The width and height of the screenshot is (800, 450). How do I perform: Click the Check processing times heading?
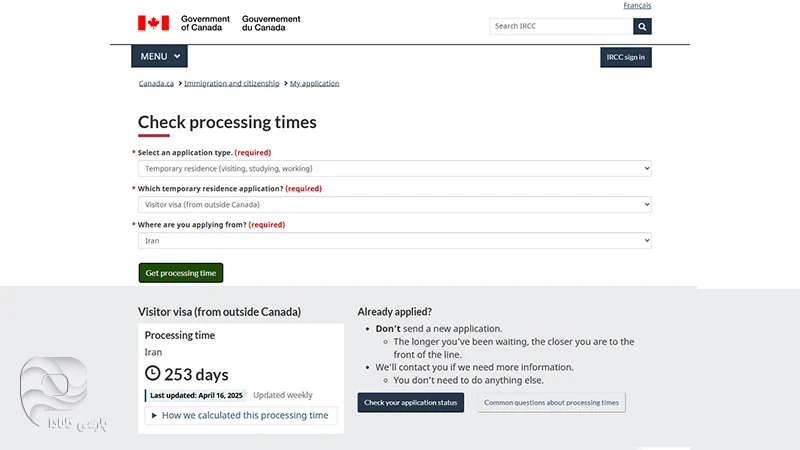click(x=227, y=123)
